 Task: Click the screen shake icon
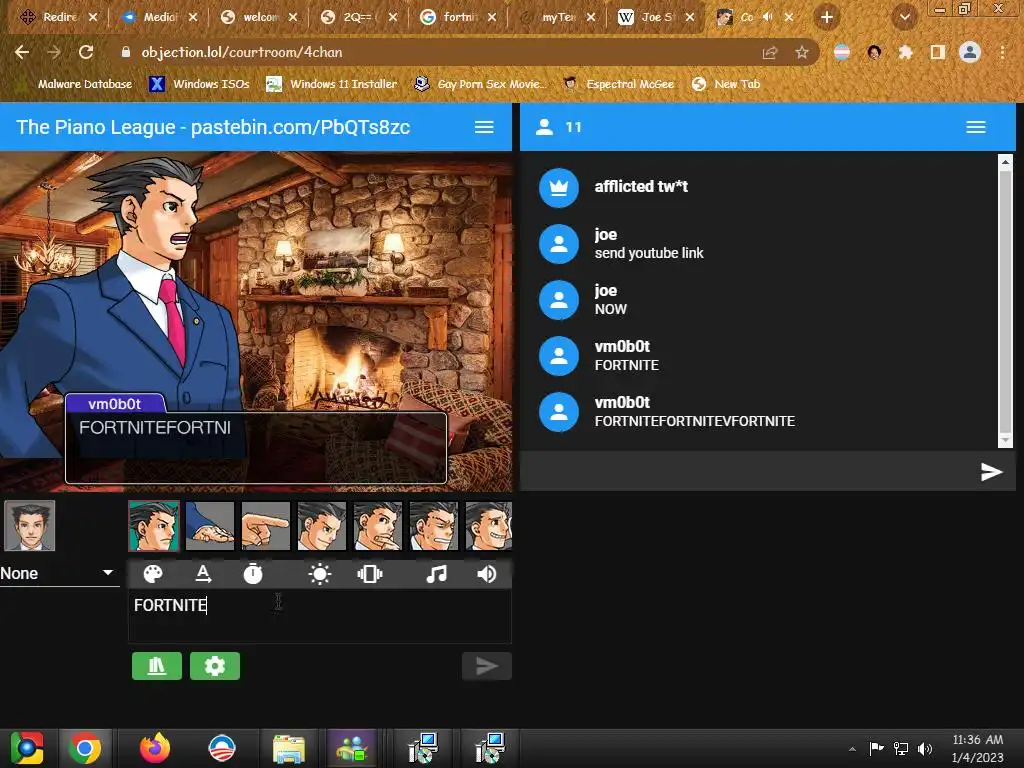click(x=370, y=574)
